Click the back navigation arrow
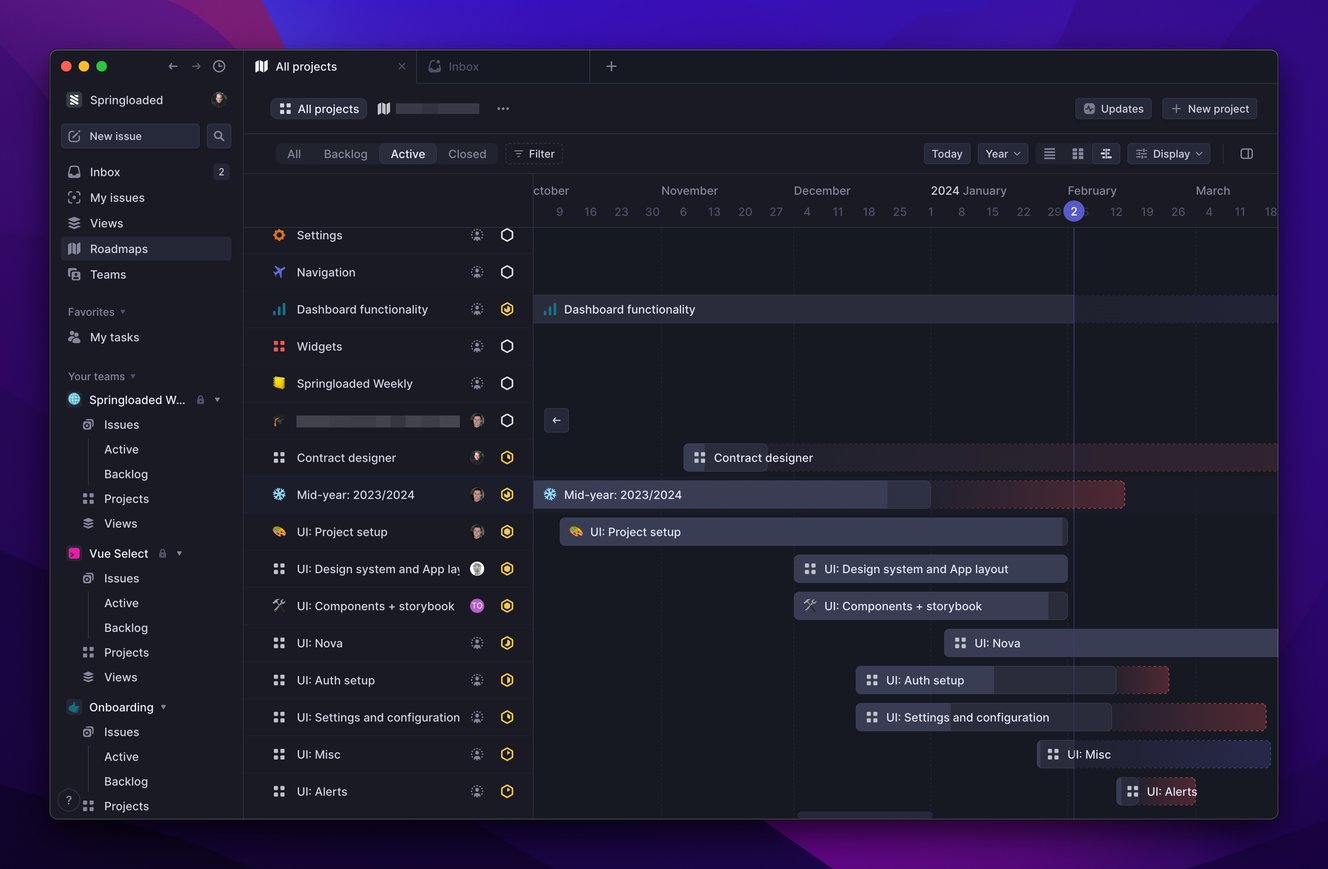 point(173,66)
